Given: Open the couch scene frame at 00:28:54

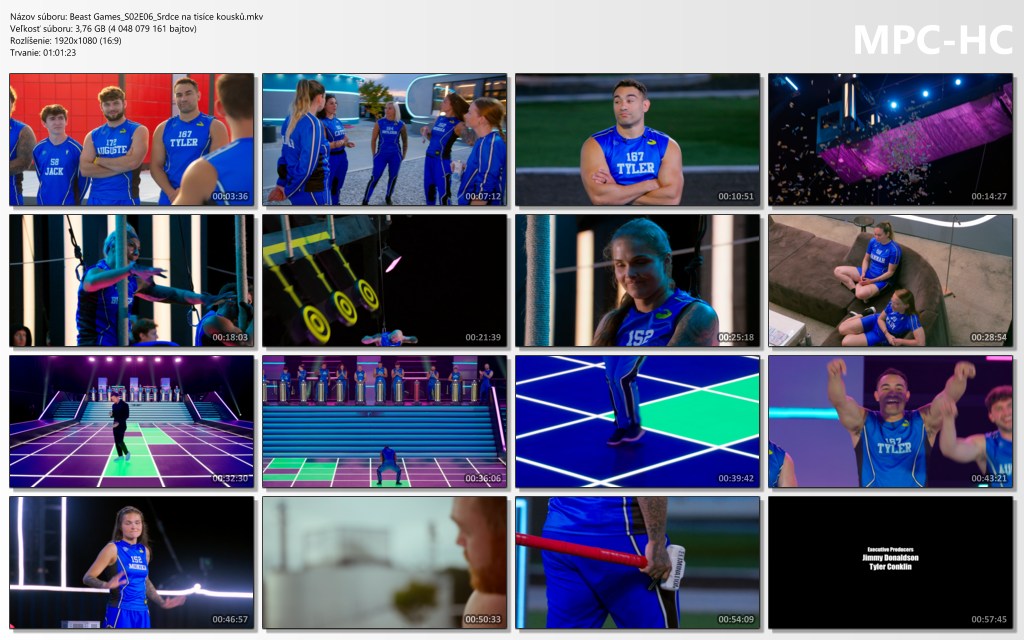Looking at the screenshot, I should [x=890, y=280].
